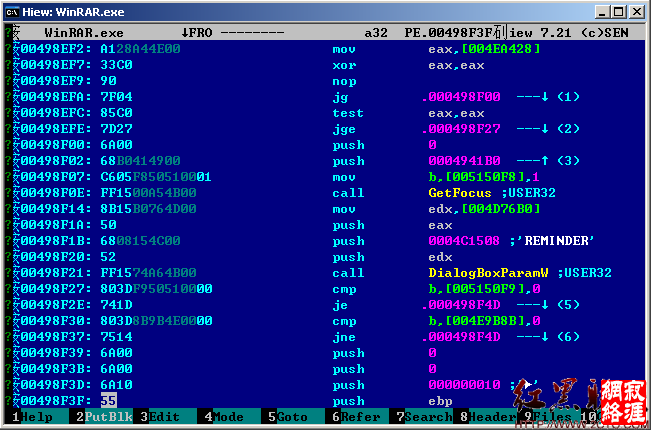651x430 pixels.
Task: Click the a32 mode indicator
Action: coord(376,33)
